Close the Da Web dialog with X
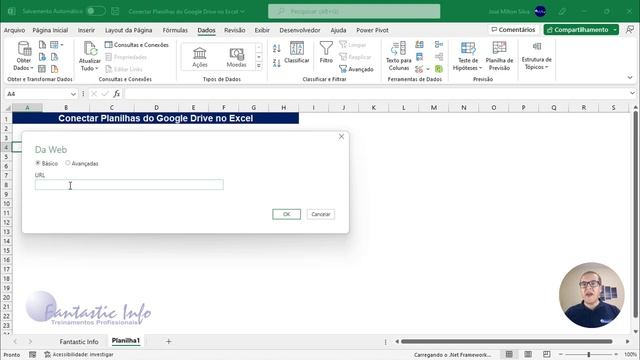This screenshot has height=360, width=640. click(342, 136)
